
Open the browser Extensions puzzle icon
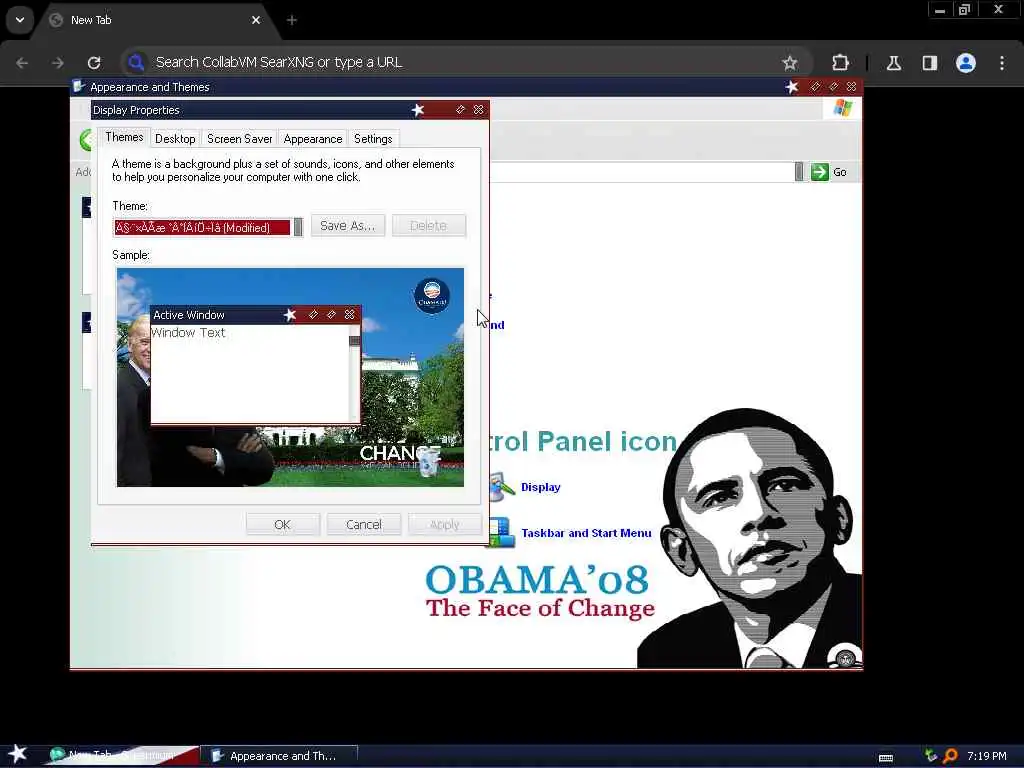coord(840,63)
